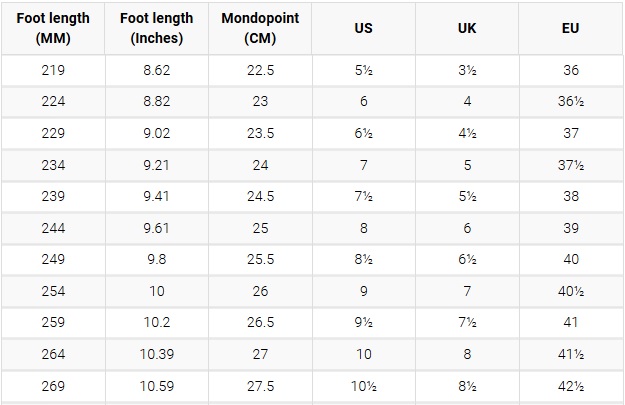Select the 10 inches cell
The width and height of the screenshot is (625, 405).
pos(157,291)
